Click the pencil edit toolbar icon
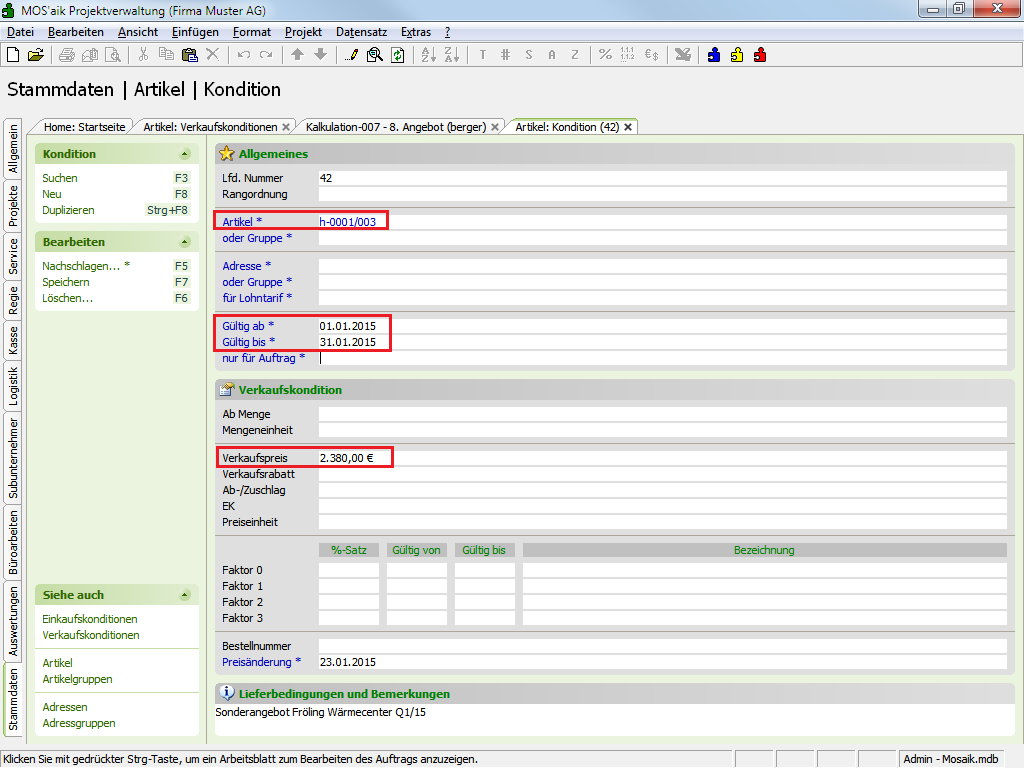This screenshot has width=1024, height=768. [351, 55]
